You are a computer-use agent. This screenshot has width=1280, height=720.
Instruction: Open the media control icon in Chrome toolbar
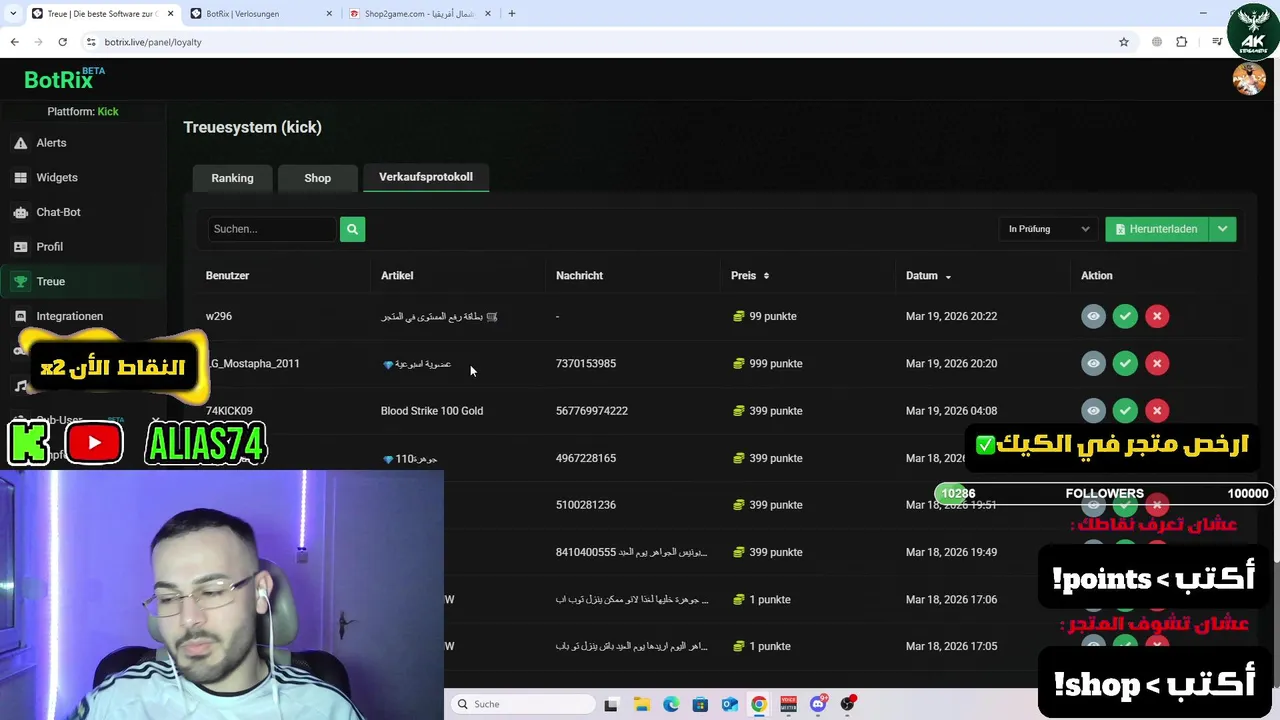(x=1217, y=42)
